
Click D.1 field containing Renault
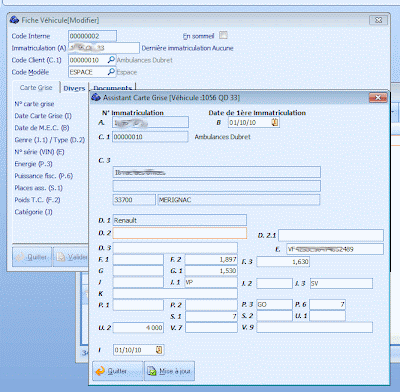pyautogui.click(x=180, y=220)
